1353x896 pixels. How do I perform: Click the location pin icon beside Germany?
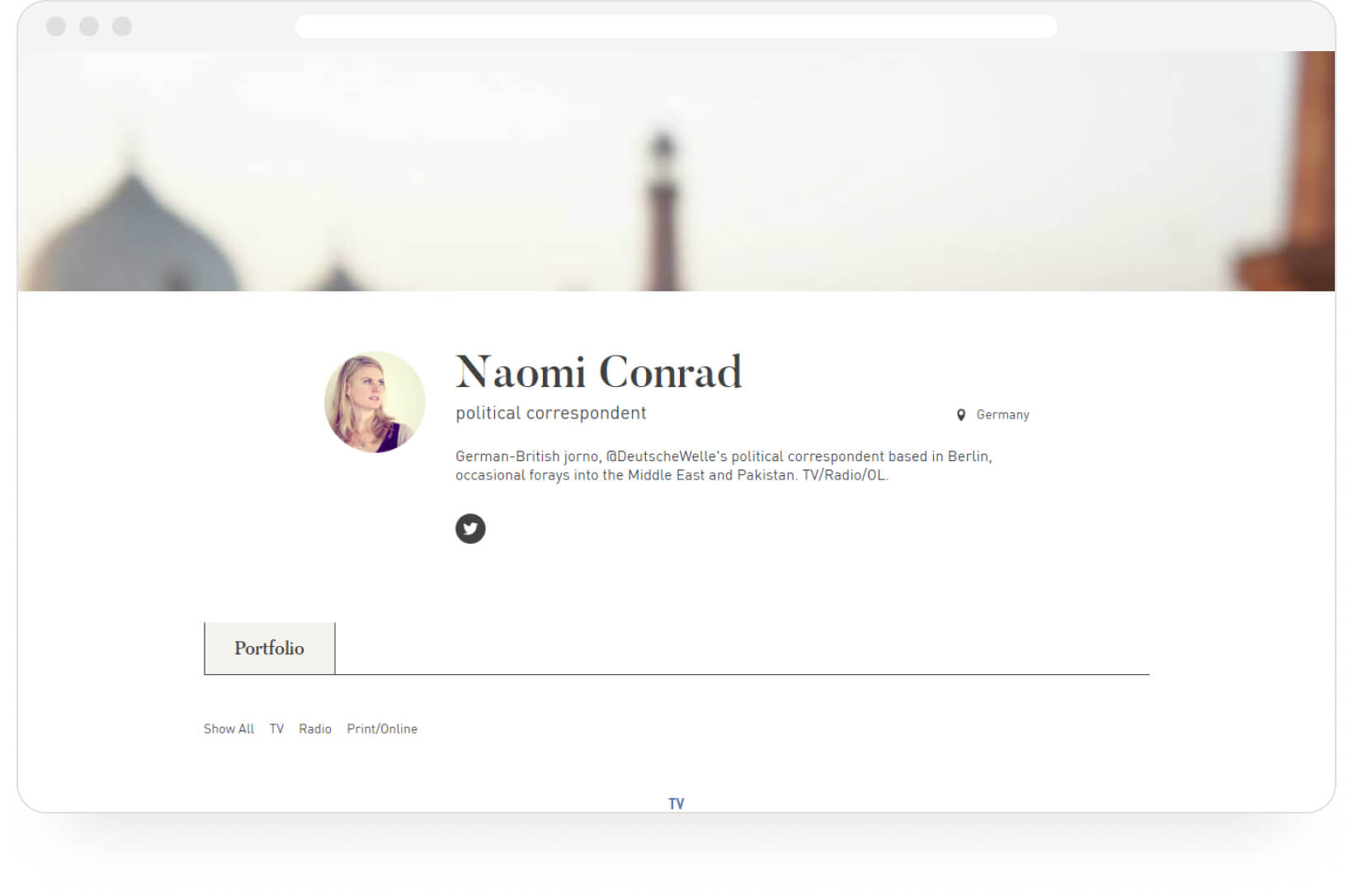(x=961, y=415)
